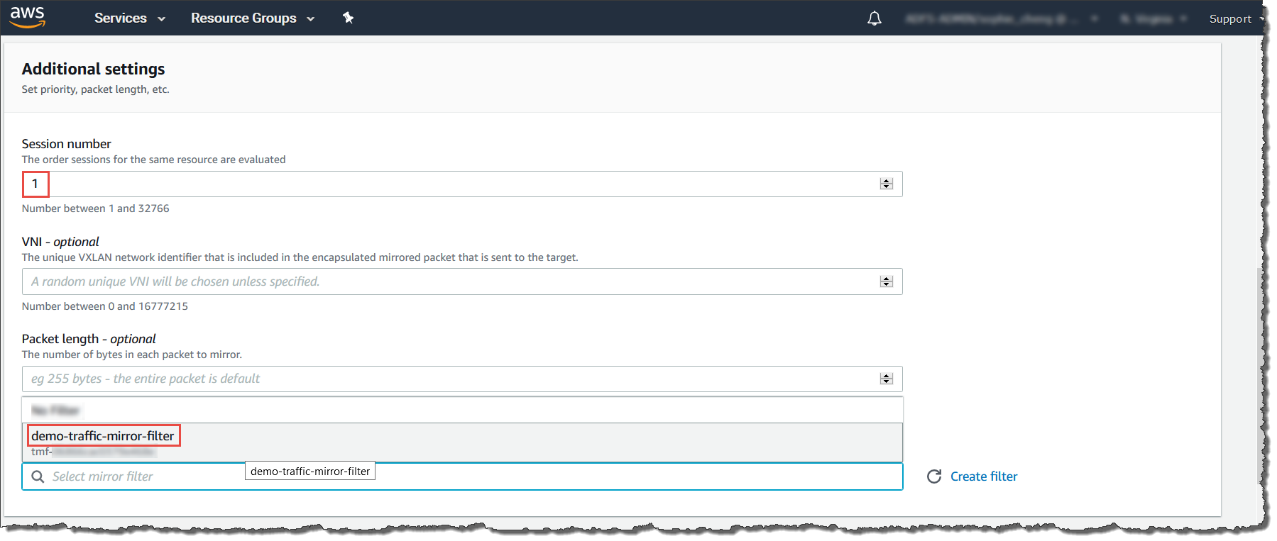Click the pin favorites icon
Screen dimensions: 1277x541
tap(348, 18)
